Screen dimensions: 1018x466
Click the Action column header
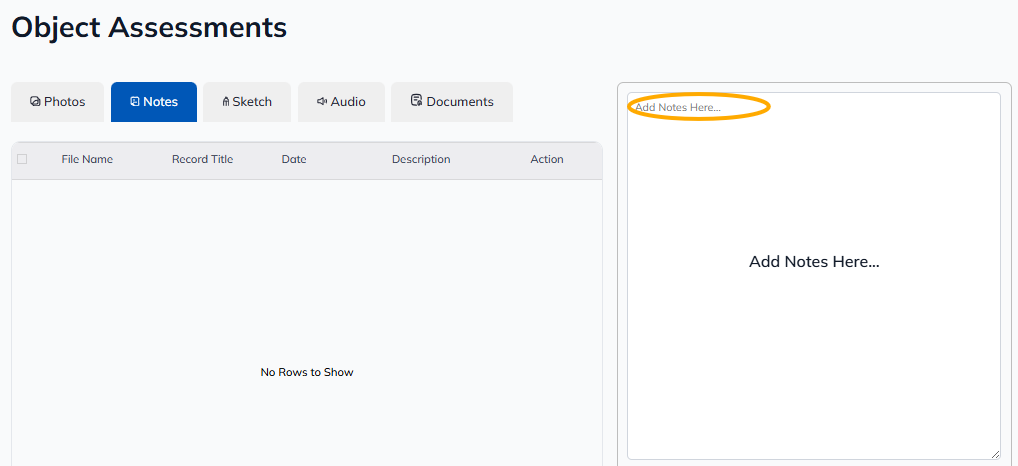point(547,159)
